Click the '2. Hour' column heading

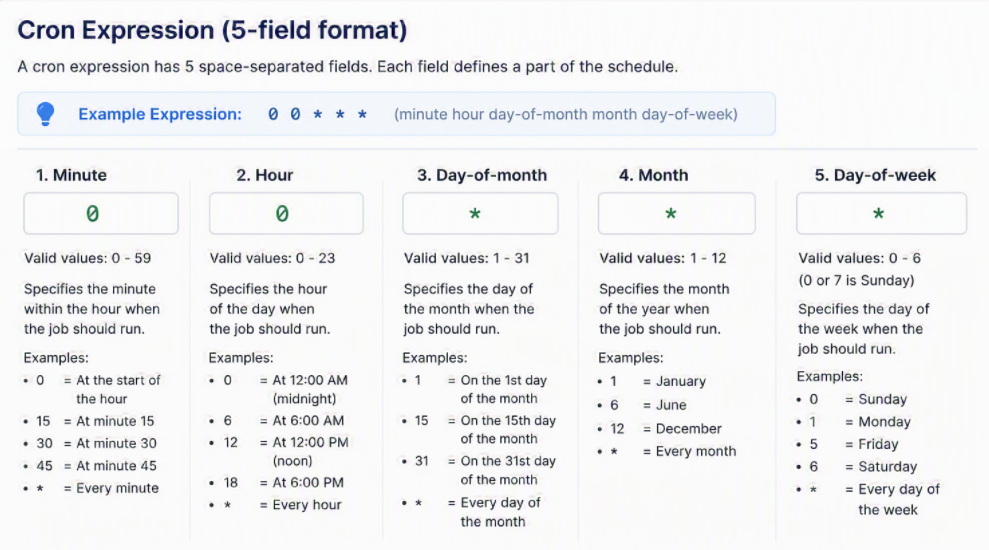pyautogui.click(x=265, y=175)
